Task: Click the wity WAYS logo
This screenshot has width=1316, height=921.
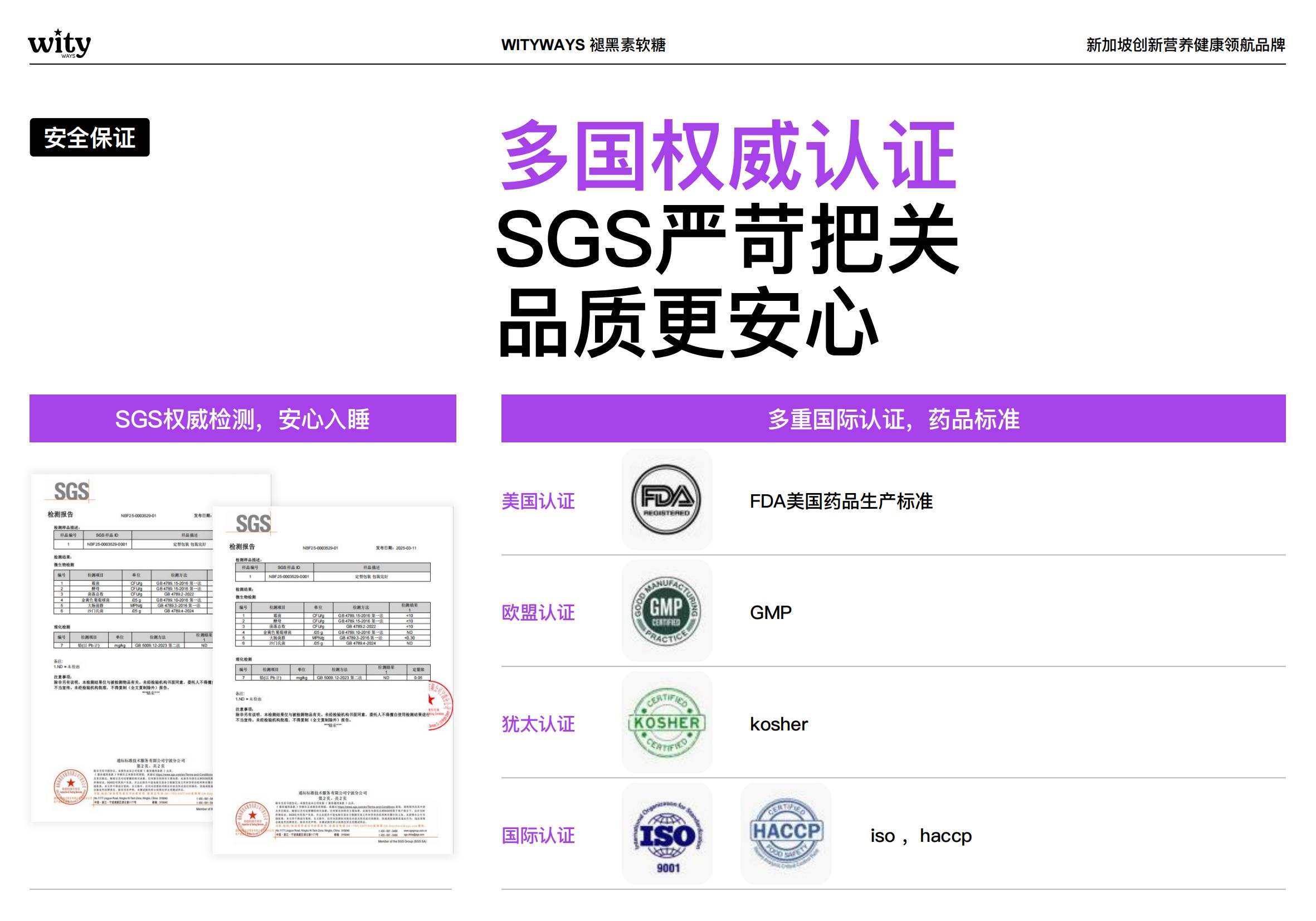Action: tap(59, 43)
